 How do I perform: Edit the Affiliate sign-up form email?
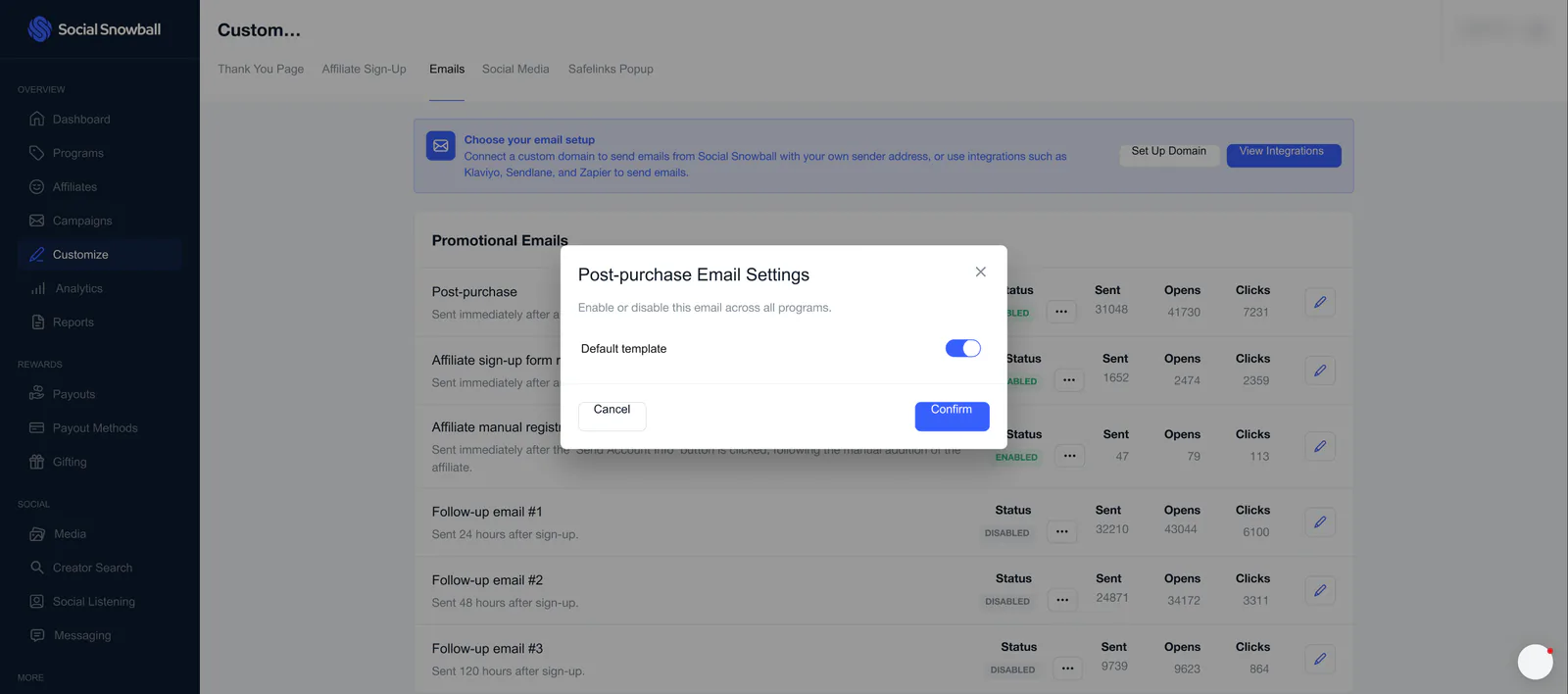1320,371
